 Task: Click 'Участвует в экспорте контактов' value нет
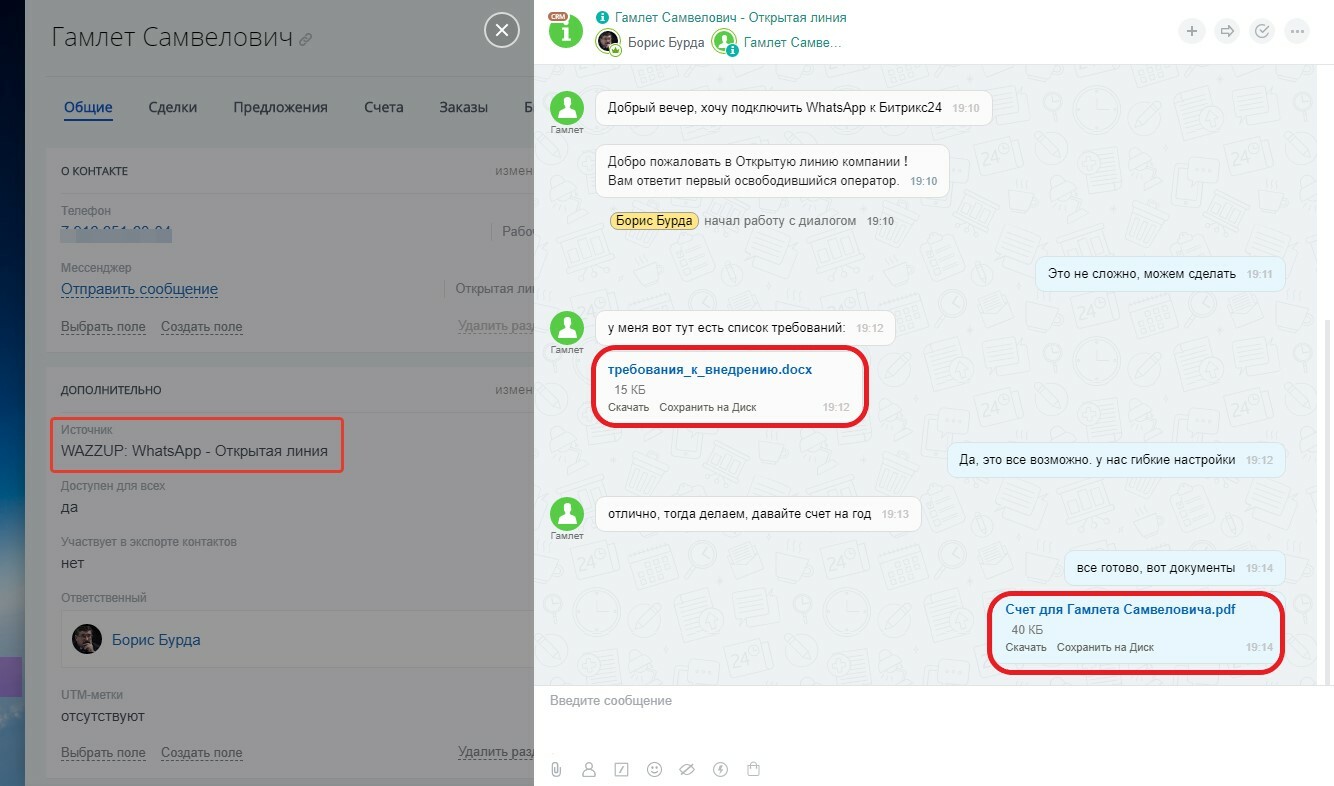[72, 563]
